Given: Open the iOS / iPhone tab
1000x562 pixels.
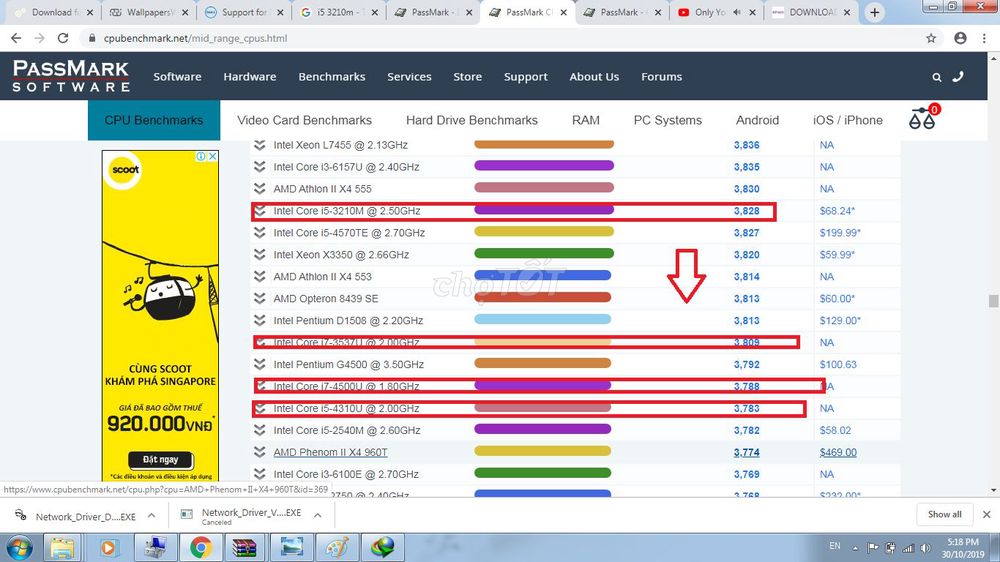Looking at the screenshot, I should pos(848,120).
